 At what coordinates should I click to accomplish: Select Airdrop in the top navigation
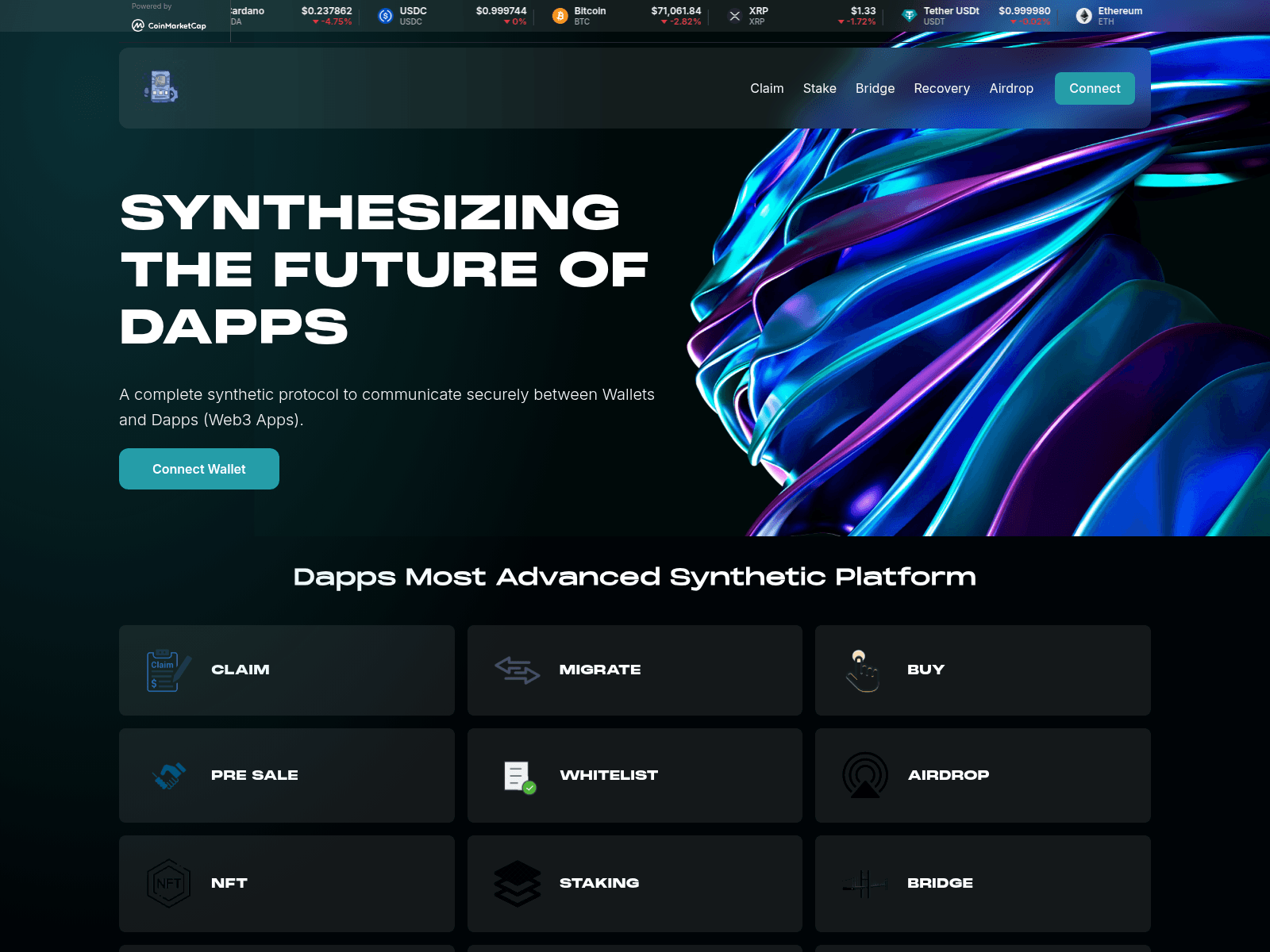point(1011,88)
